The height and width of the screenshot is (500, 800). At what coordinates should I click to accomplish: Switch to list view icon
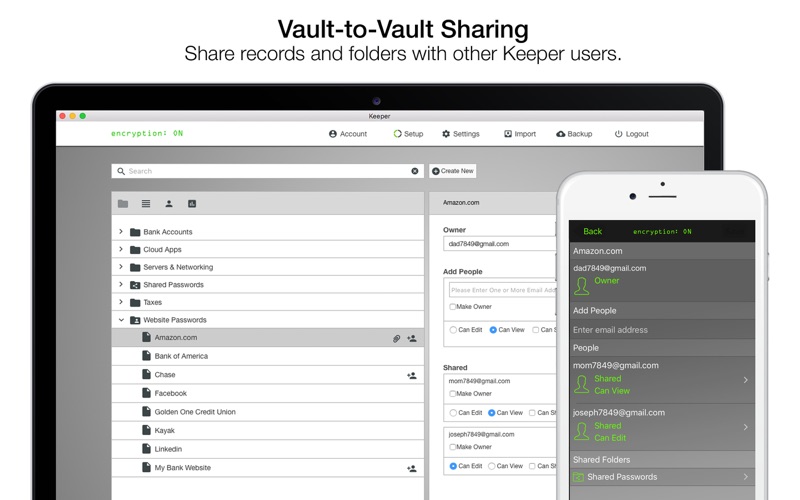click(146, 204)
